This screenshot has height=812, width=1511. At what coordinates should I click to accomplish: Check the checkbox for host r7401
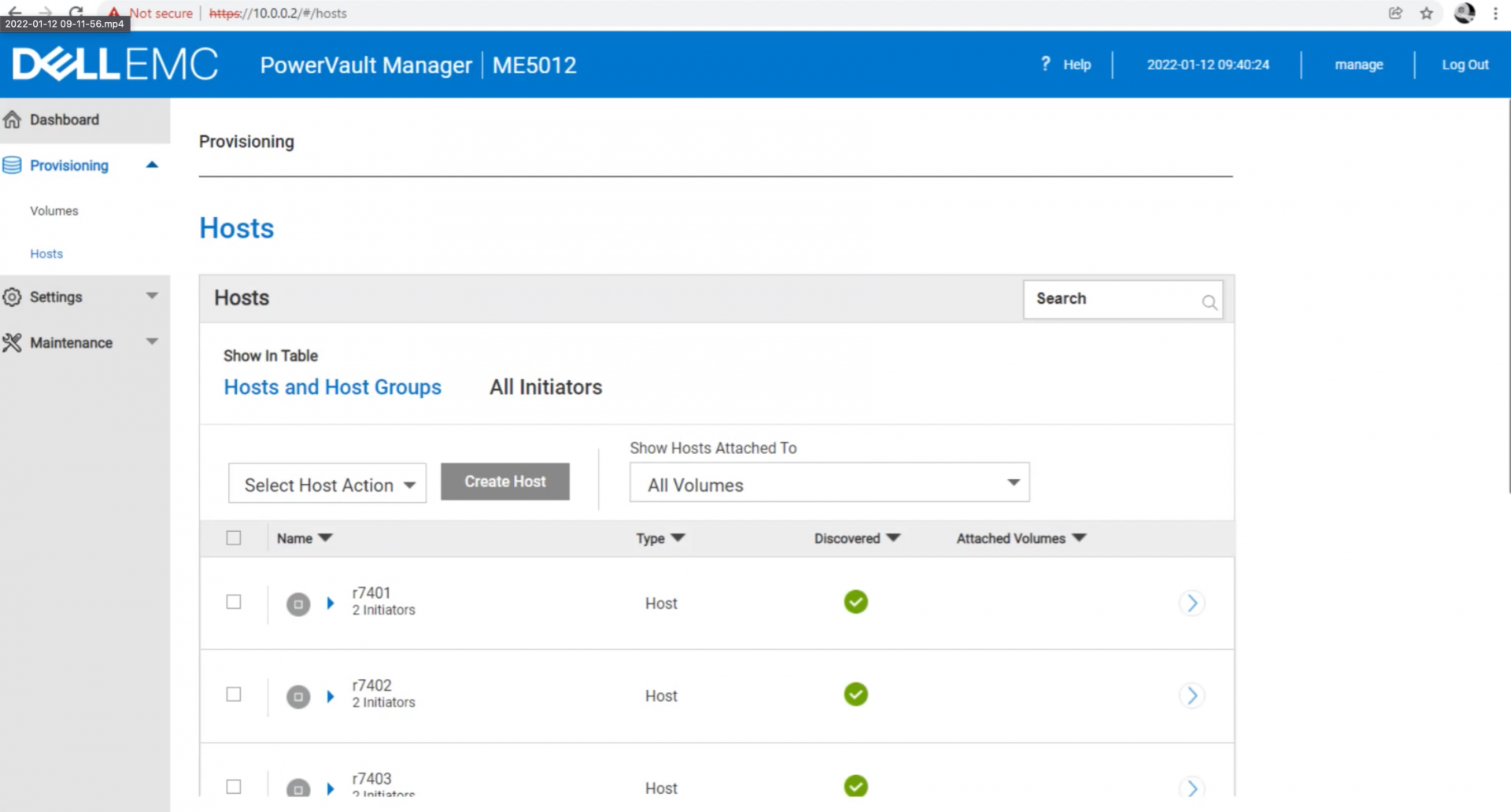tap(234, 602)
